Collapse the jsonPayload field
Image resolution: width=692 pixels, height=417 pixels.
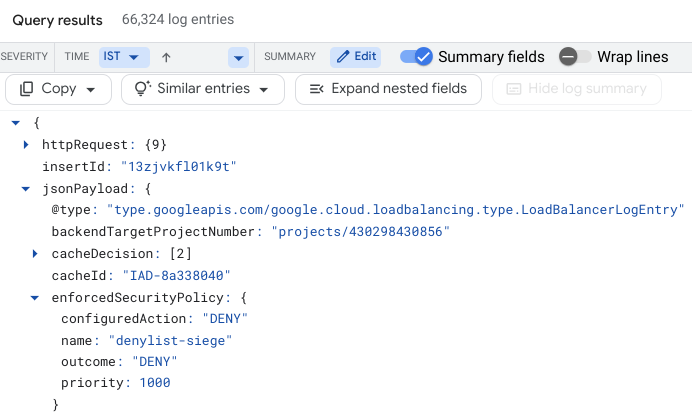click(x=26, y=189)
